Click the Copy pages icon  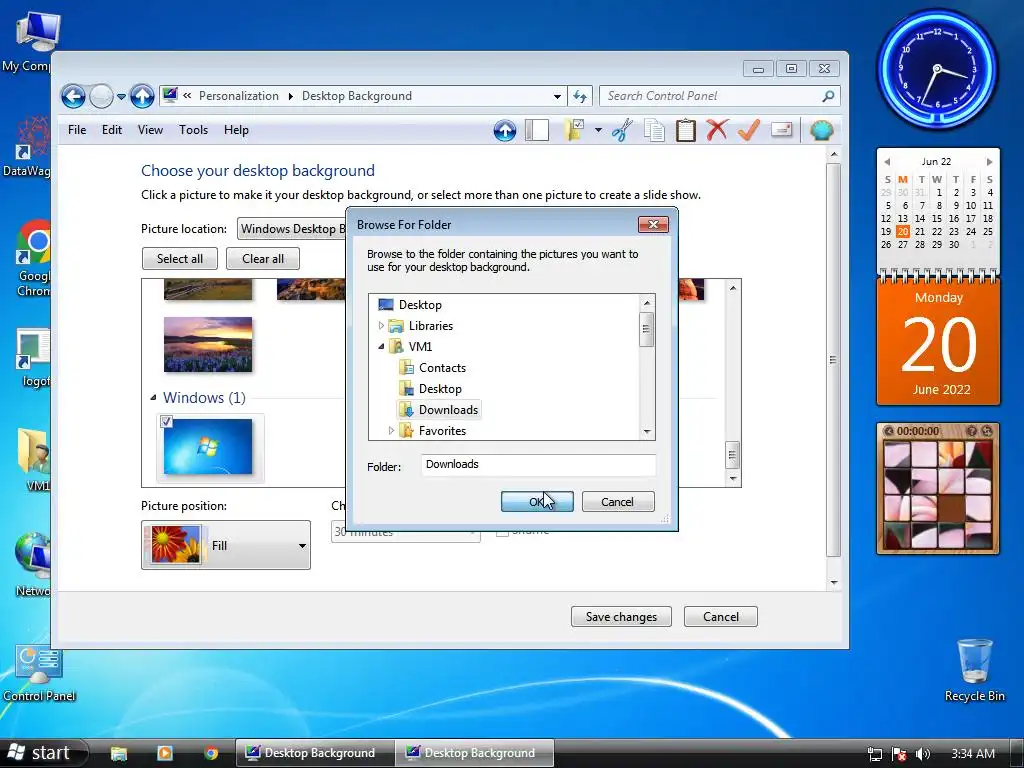654,130
